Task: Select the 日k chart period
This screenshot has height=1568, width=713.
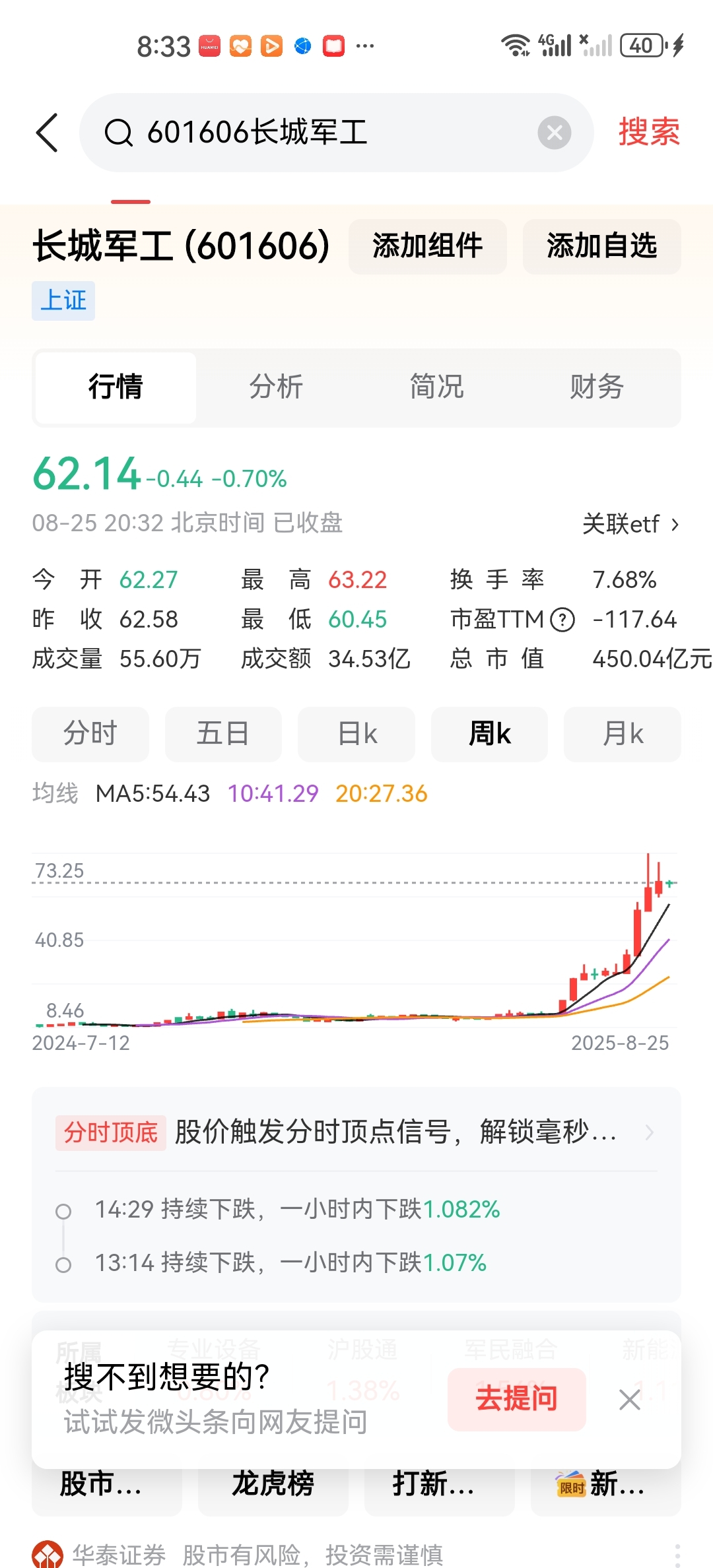Action: [x=356, y=734]
